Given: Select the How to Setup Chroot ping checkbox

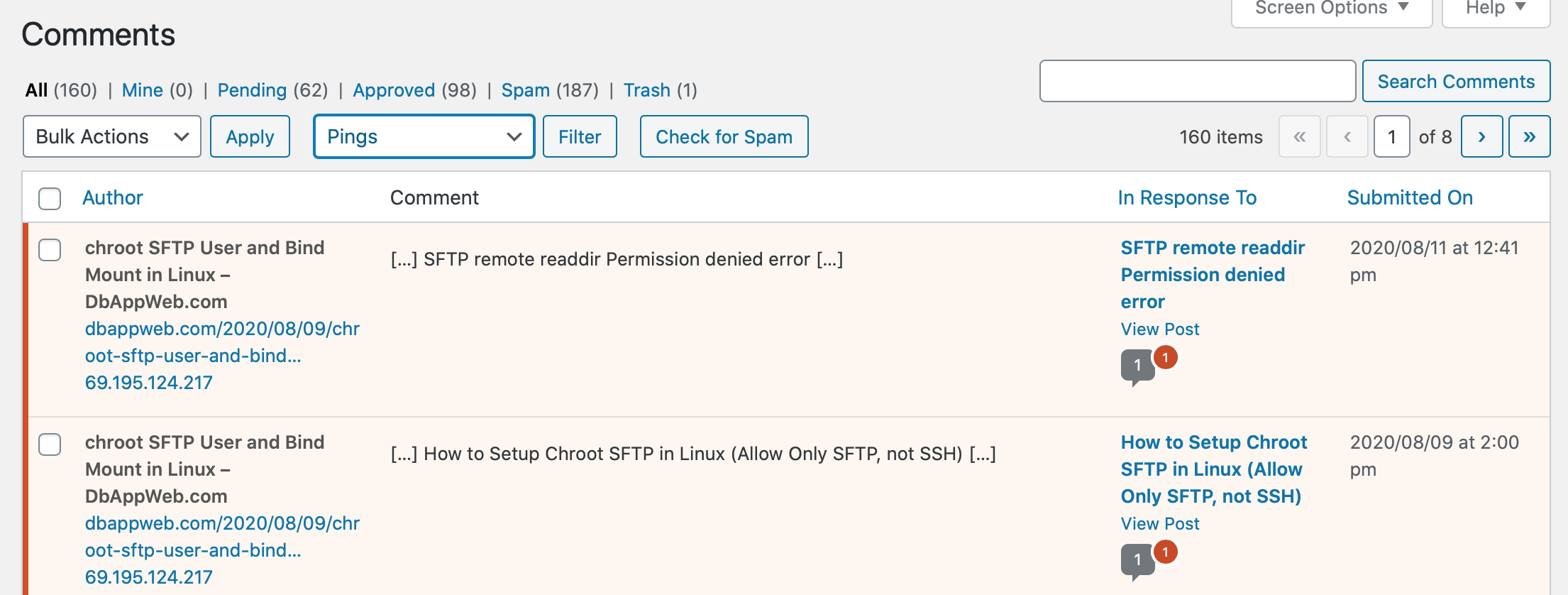Looking at the screenshot, I should point(50,444).
